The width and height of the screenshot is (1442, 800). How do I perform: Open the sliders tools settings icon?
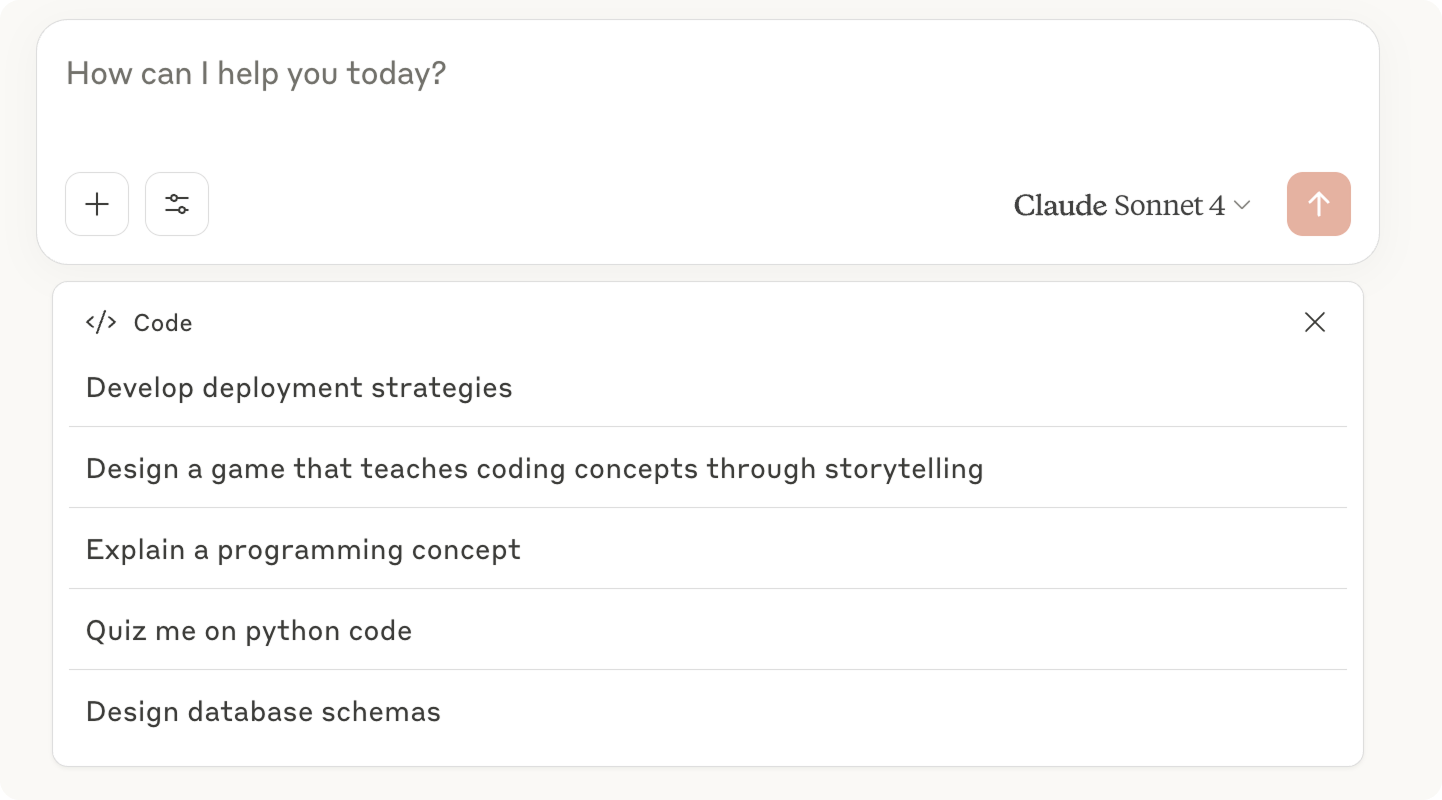point(177,204)
